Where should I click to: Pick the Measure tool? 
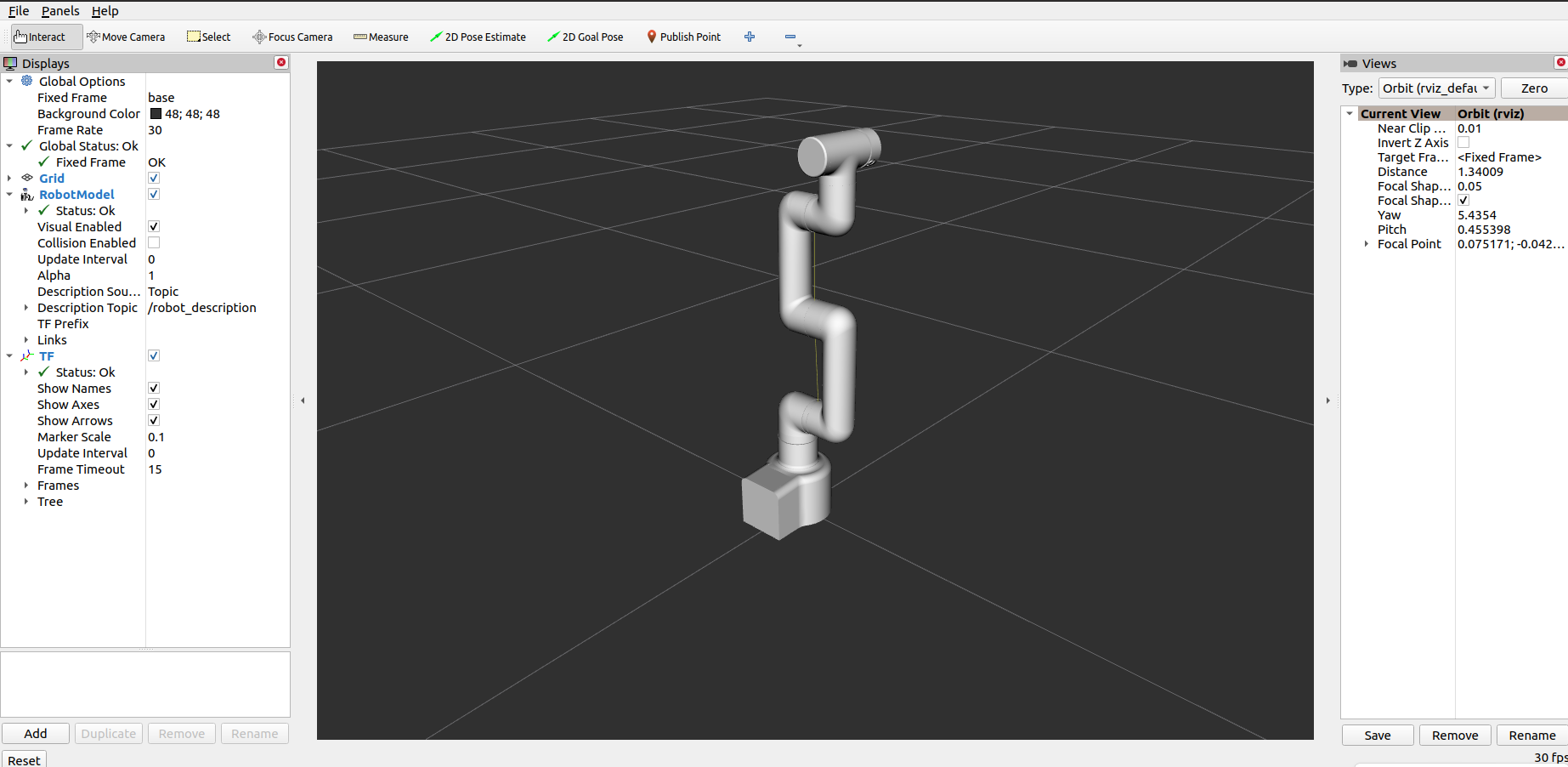(381, 37)
